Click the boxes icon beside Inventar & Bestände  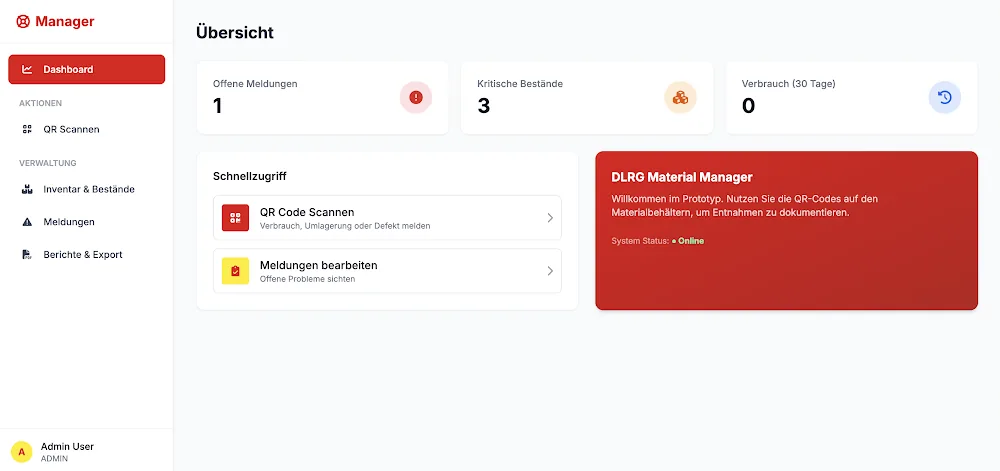(27, 189)
